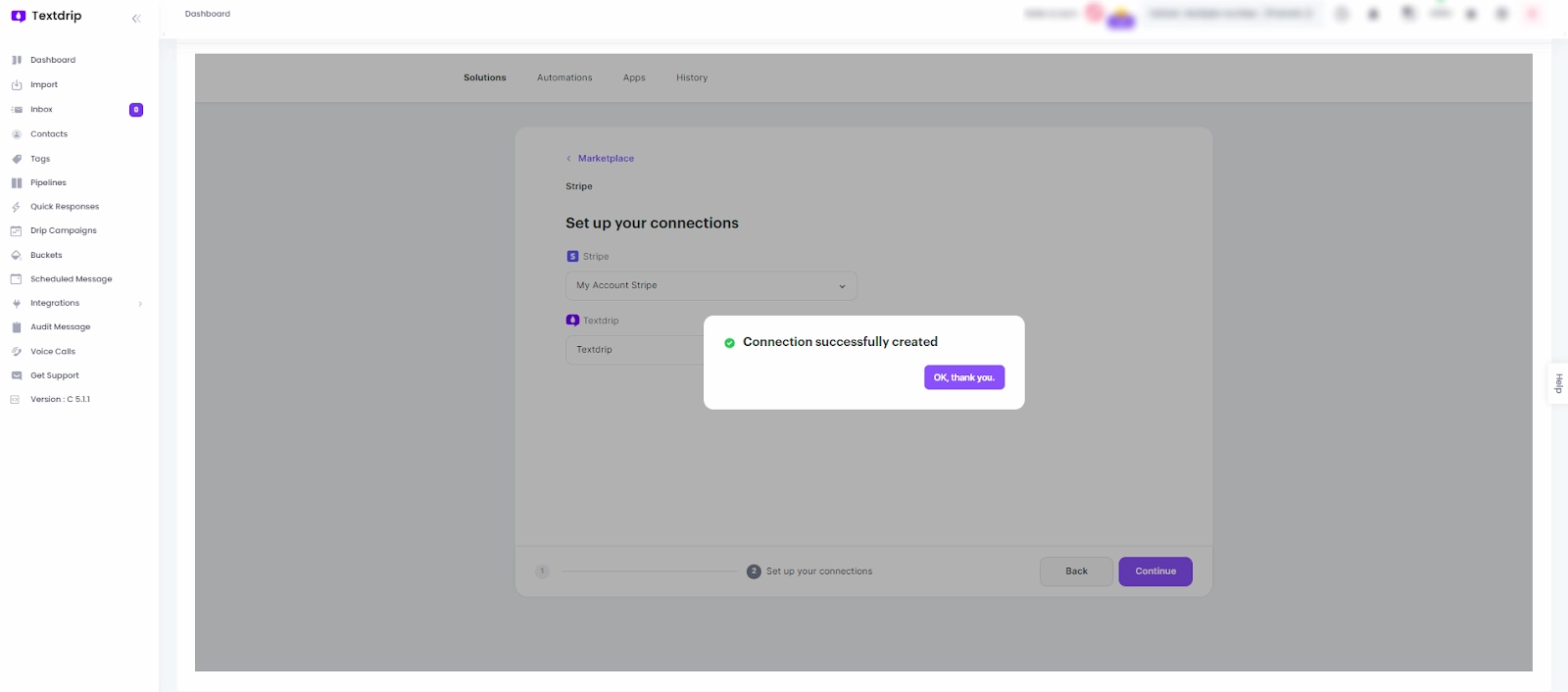1568x692 pixels.
Task: Switch to the Automations tab
Action: 564,77
